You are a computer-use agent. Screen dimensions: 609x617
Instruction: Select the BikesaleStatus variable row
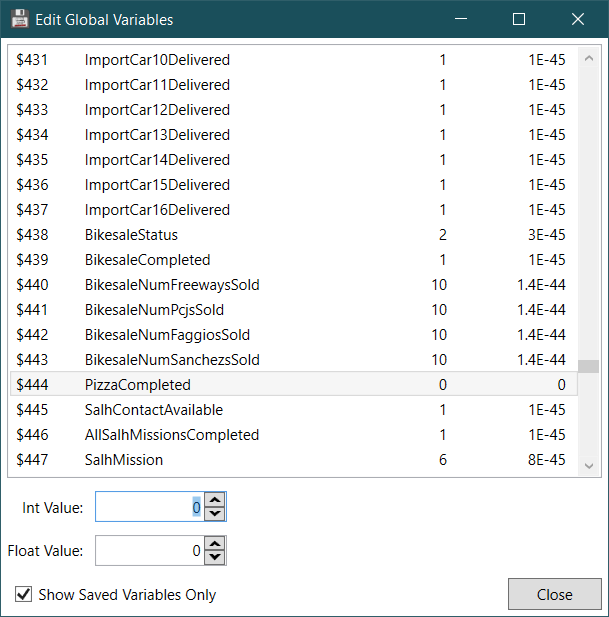click(131, 235)
